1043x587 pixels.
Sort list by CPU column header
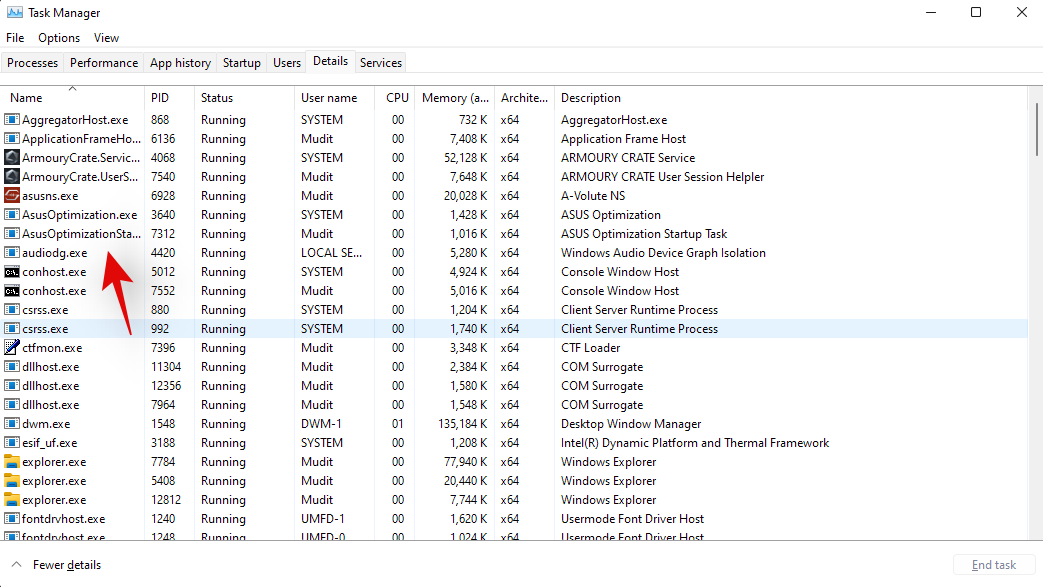397,98
